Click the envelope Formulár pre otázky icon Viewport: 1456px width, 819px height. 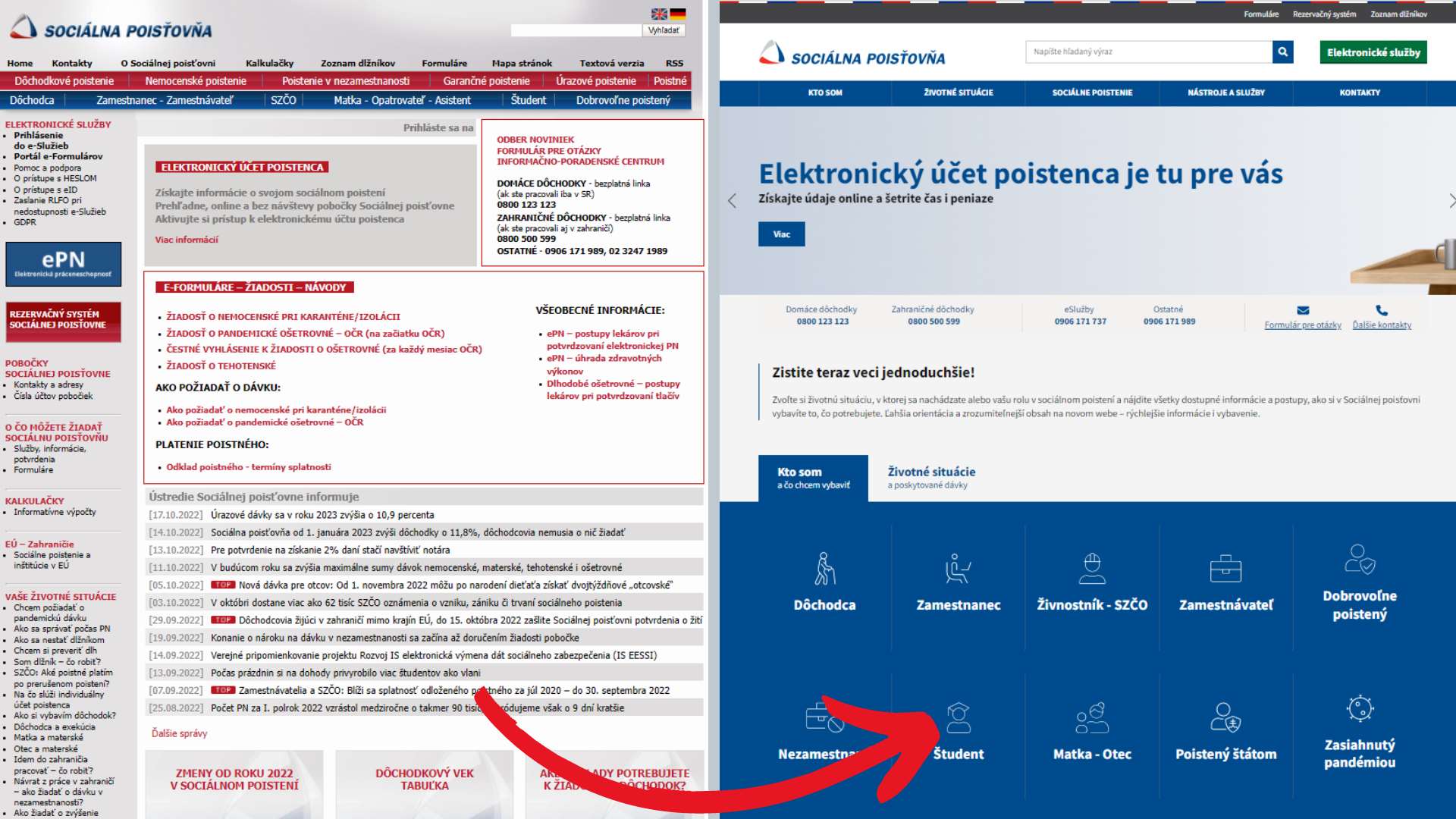(1303, 310)
